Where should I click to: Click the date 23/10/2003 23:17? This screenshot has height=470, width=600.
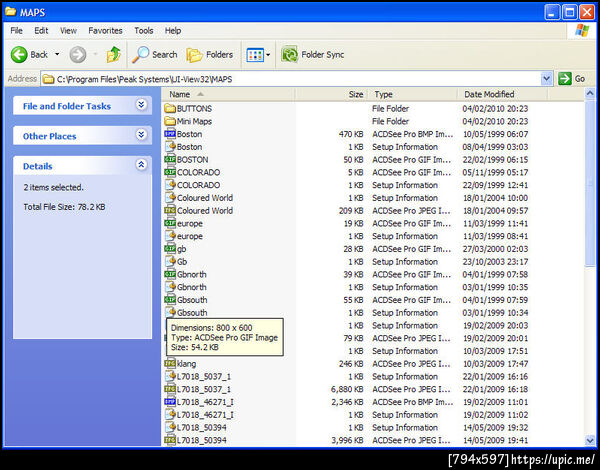[495, 262]
